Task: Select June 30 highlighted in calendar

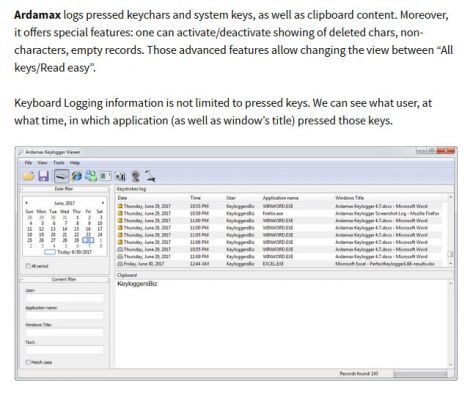Action: [88, 240]
